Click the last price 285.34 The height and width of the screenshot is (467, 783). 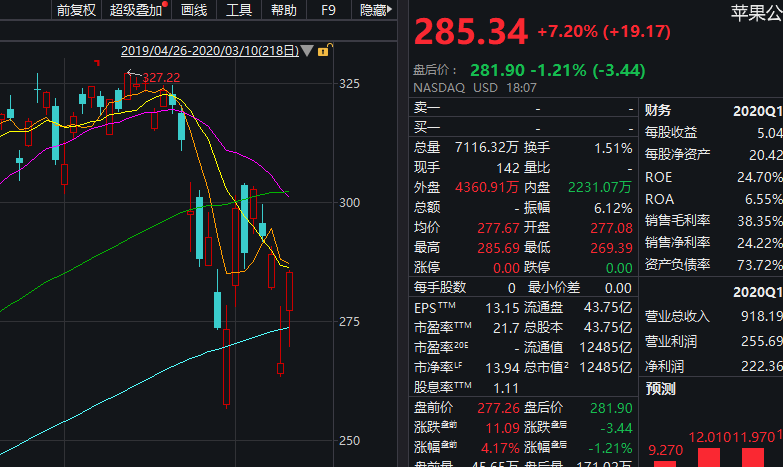tap(470, 31)
